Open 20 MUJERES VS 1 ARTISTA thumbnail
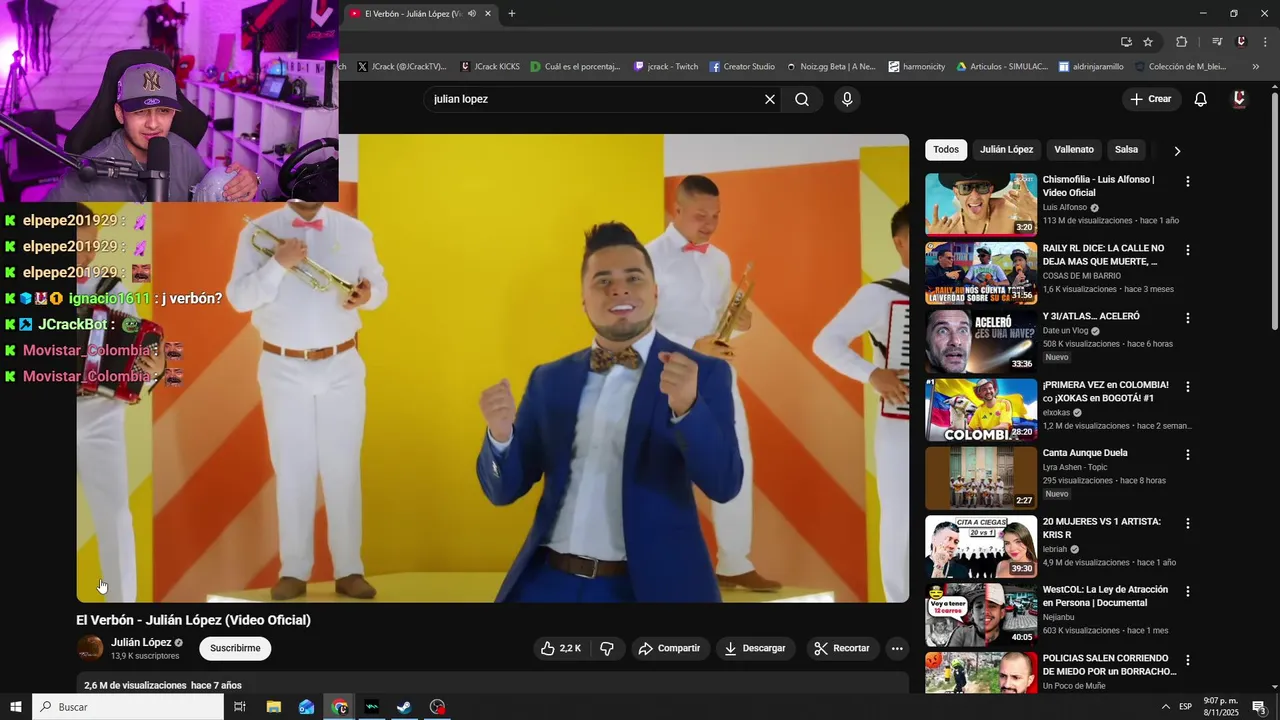1280x720 pixels. tap(981, 546)
